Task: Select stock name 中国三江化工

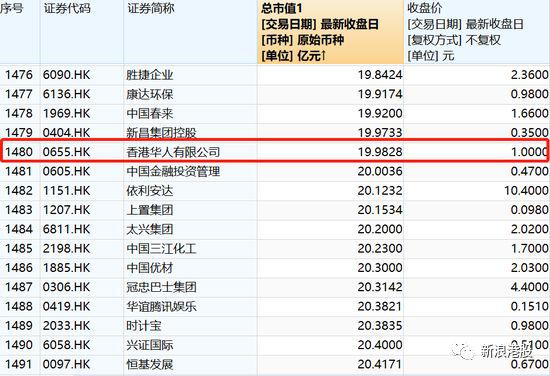Action: coord(161,248)
